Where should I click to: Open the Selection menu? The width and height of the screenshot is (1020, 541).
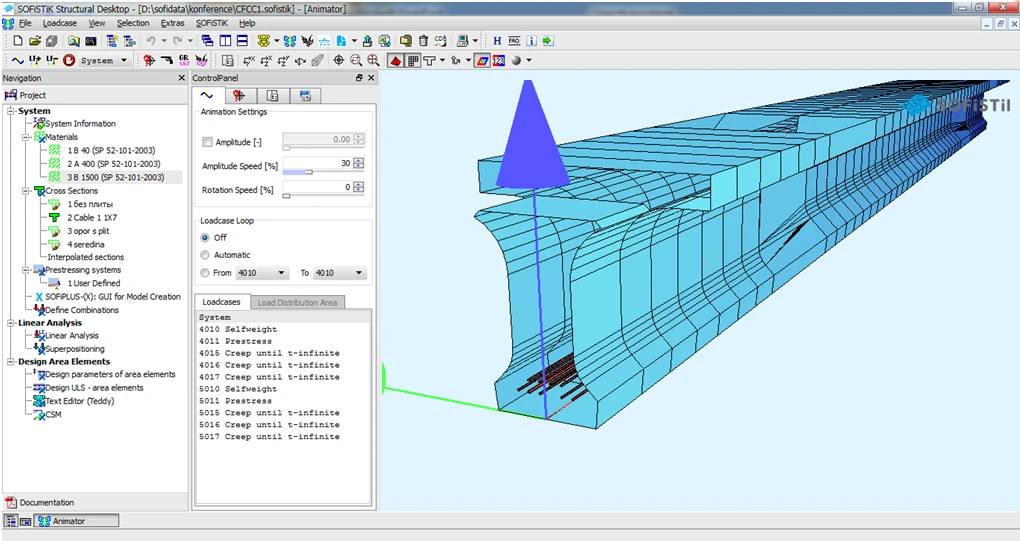[x=133, y=23]
